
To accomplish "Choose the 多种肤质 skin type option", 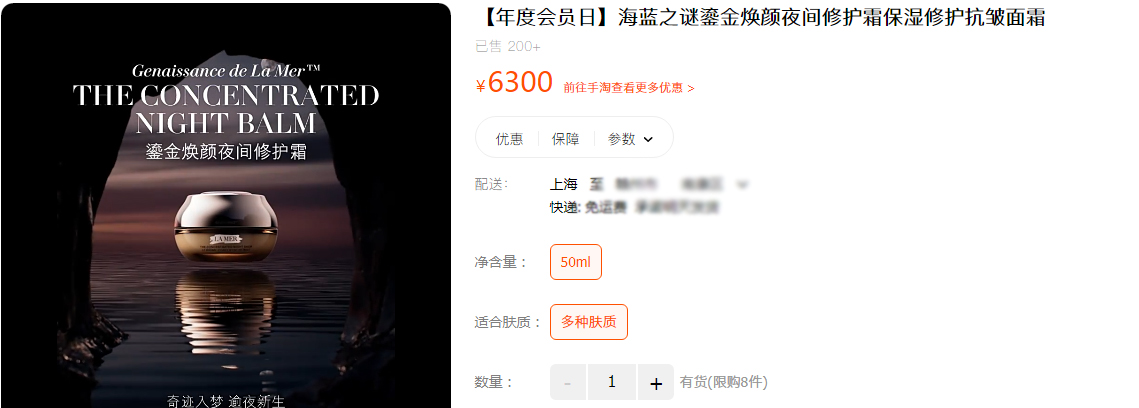I will [589, 322].
